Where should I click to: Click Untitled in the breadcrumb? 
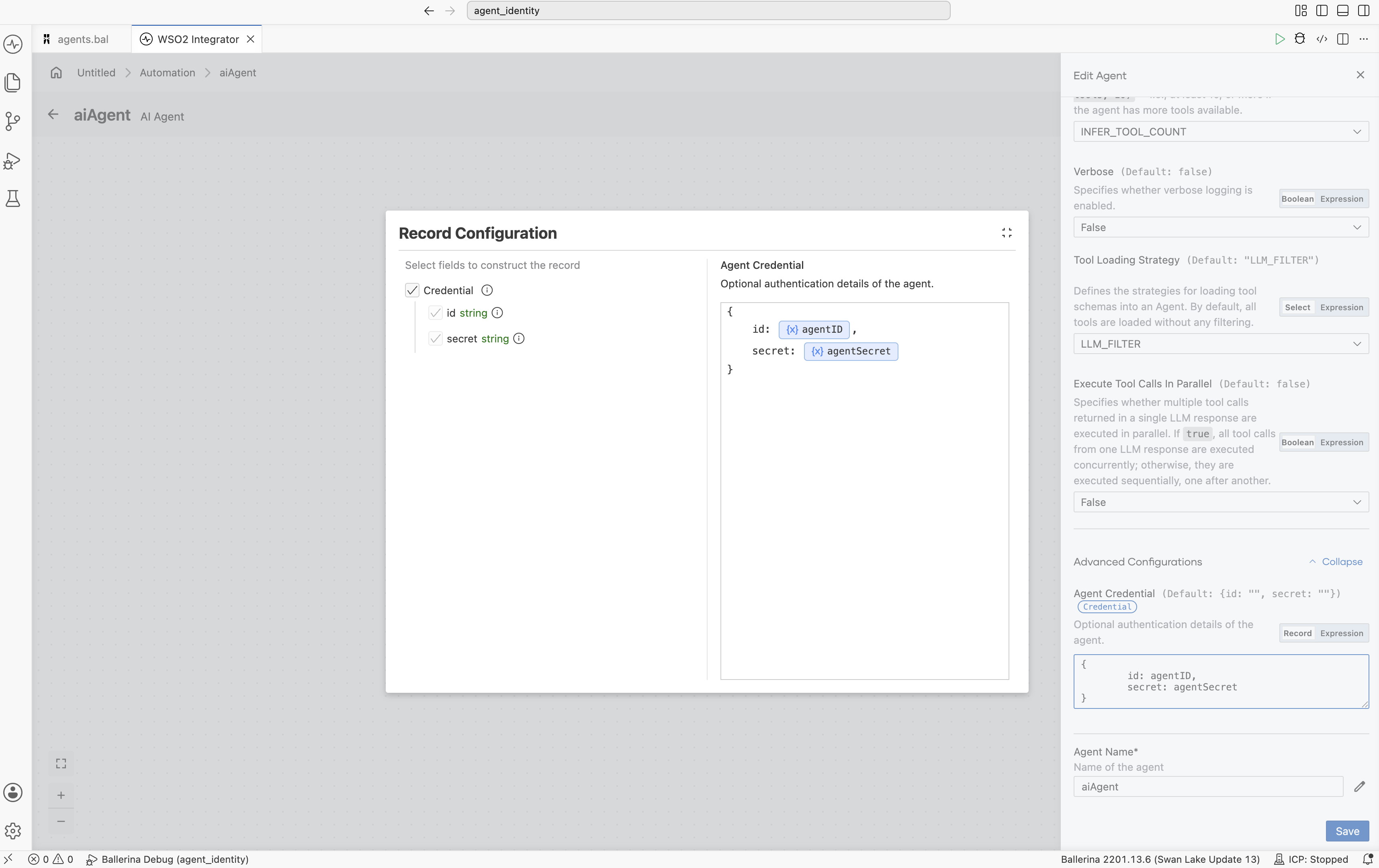[x=96, y=73]
